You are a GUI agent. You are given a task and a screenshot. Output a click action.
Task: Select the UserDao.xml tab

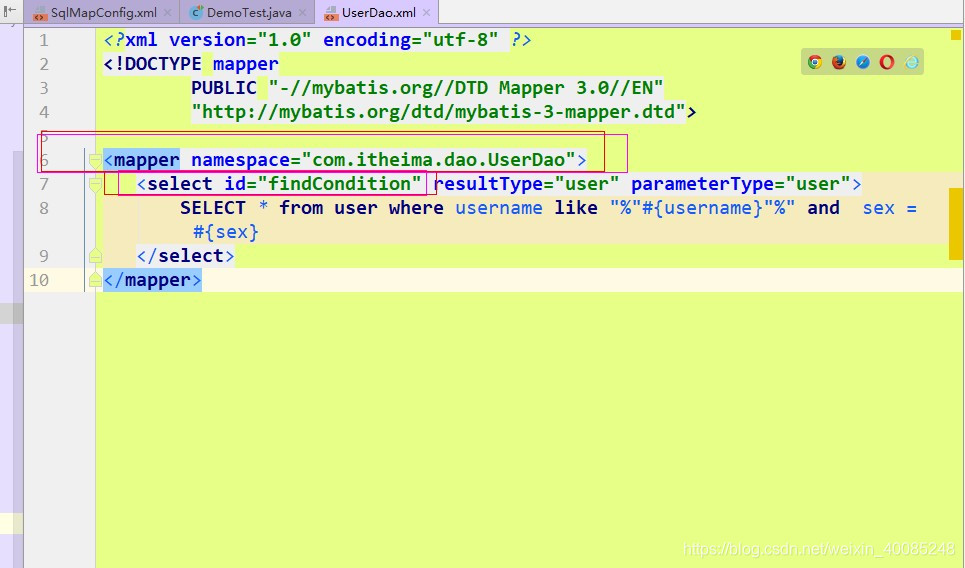(376, 12)
